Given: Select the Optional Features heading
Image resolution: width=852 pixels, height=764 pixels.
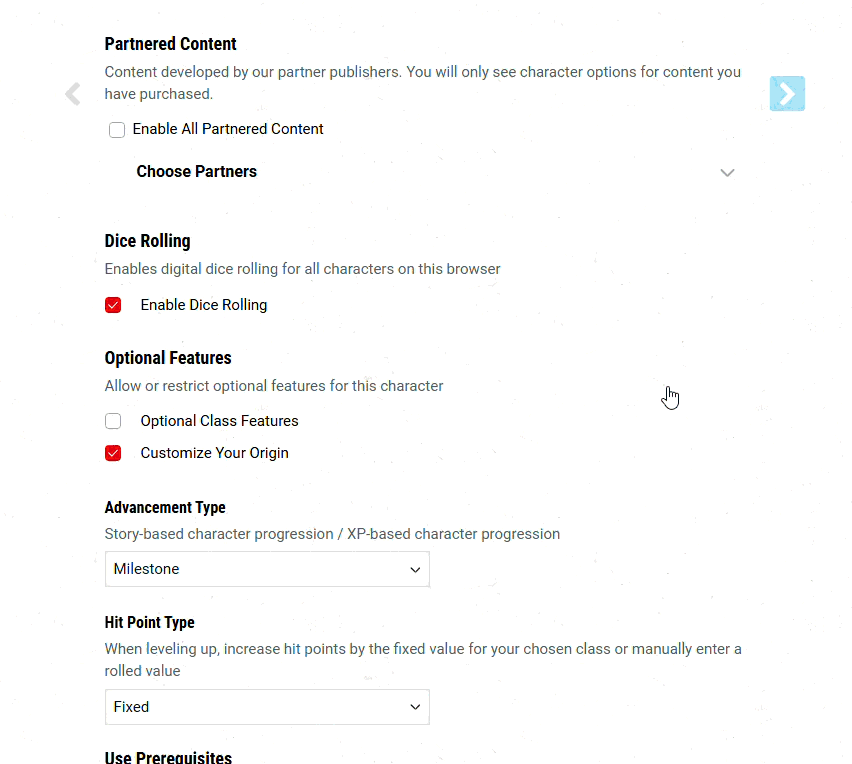Looking at the screenshot, I should 168,358.
